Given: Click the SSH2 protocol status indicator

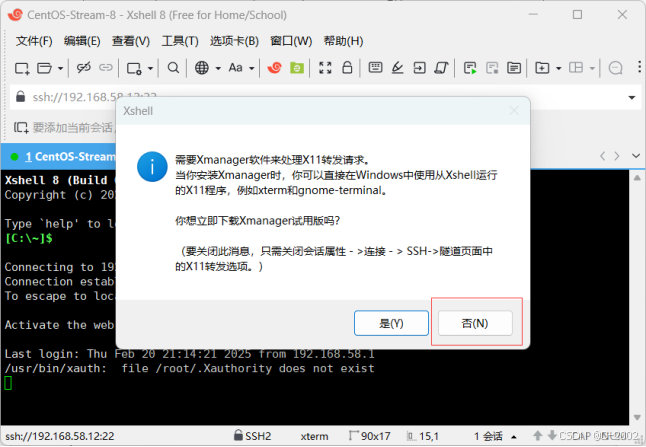Looking at the screenshot, I should [x=253, y=436].
